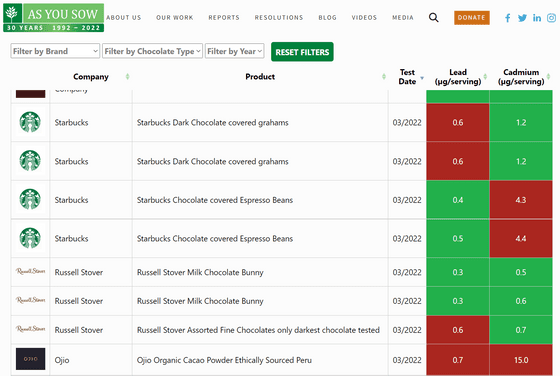The width and height of the screenshot is (560, 376).
Task: Click the red 4.4 cadmium cell
Action: 521,239
